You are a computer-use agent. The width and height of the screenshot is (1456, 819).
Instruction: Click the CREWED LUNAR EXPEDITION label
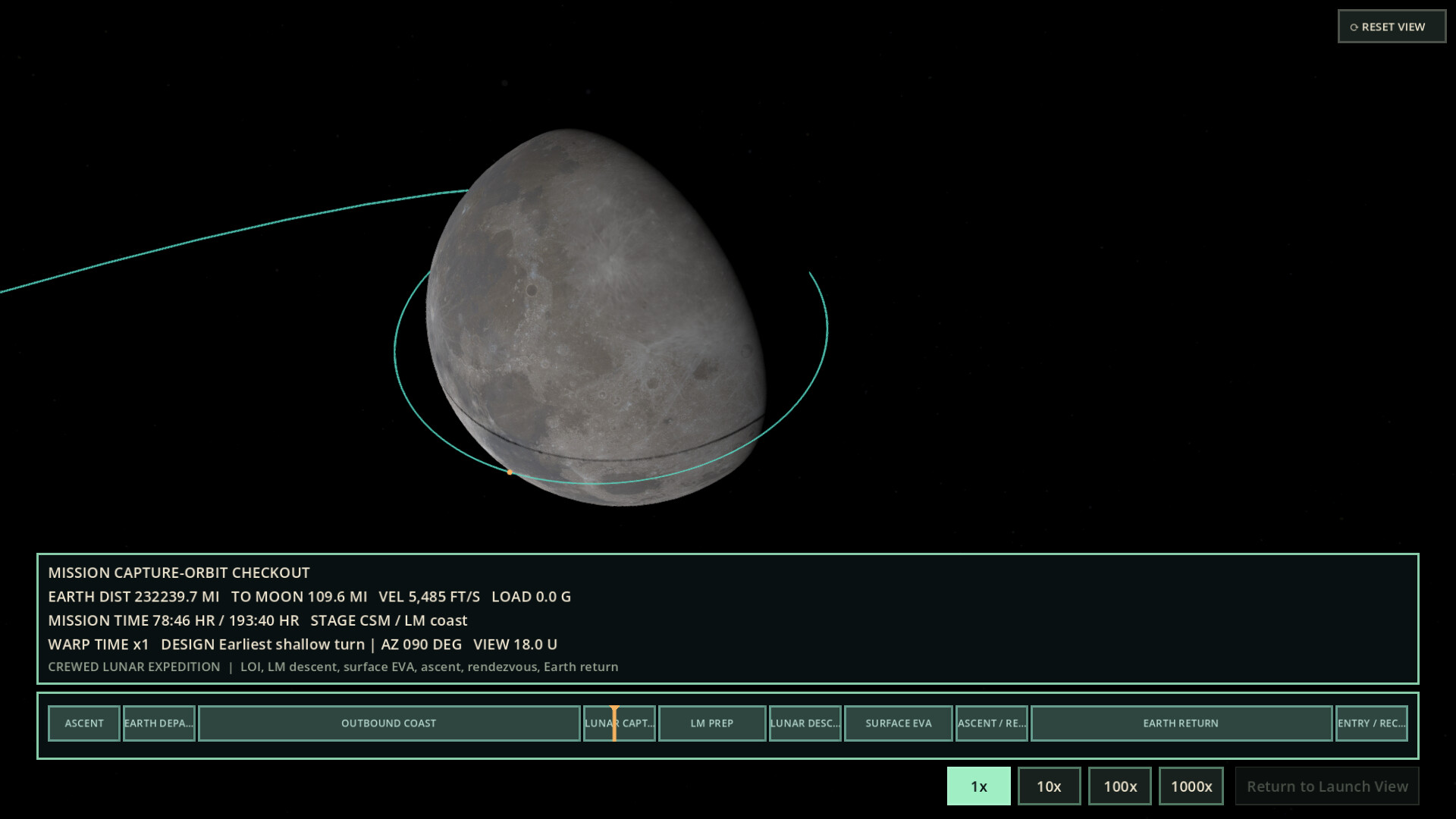[x=134, y=667]
